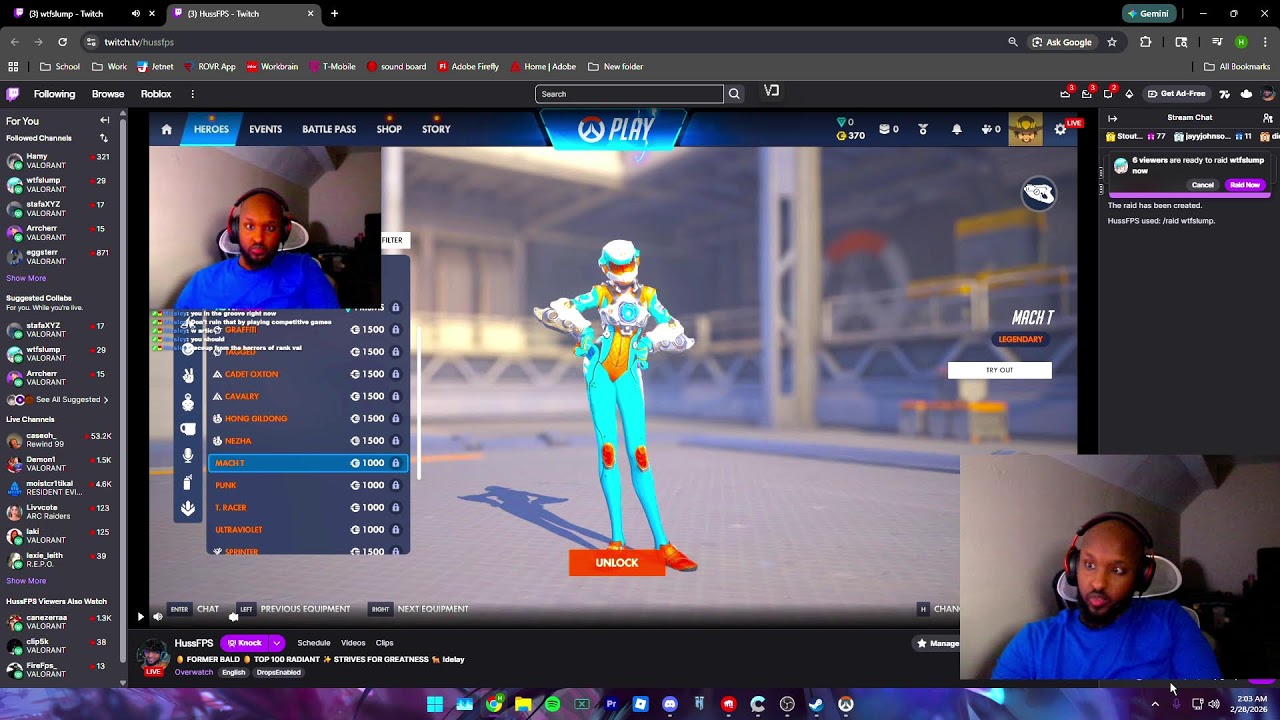Switch to the Videos tab
The width and height of the screenshot is (1280, 720).
[x=353, y=643]
